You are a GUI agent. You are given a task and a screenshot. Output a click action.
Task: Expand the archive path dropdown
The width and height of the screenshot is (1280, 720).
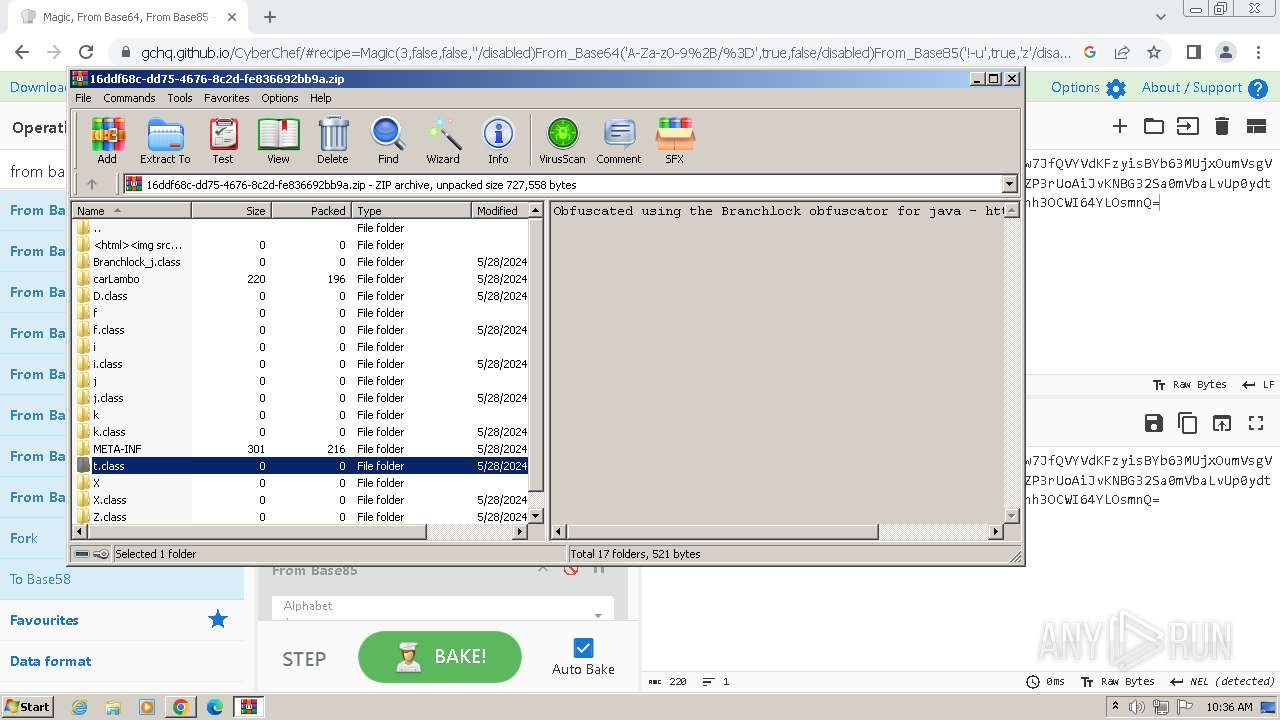pos(1009,184)
